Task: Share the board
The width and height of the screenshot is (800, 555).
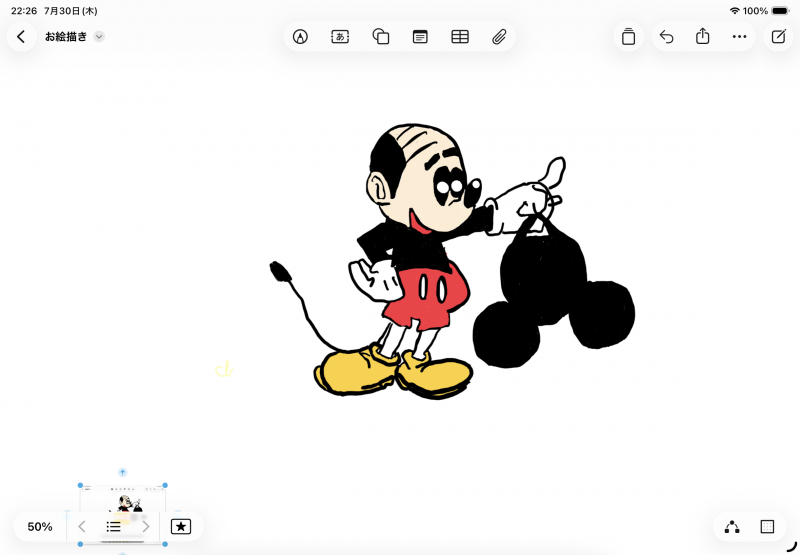Action: click(x=703, y=37)
